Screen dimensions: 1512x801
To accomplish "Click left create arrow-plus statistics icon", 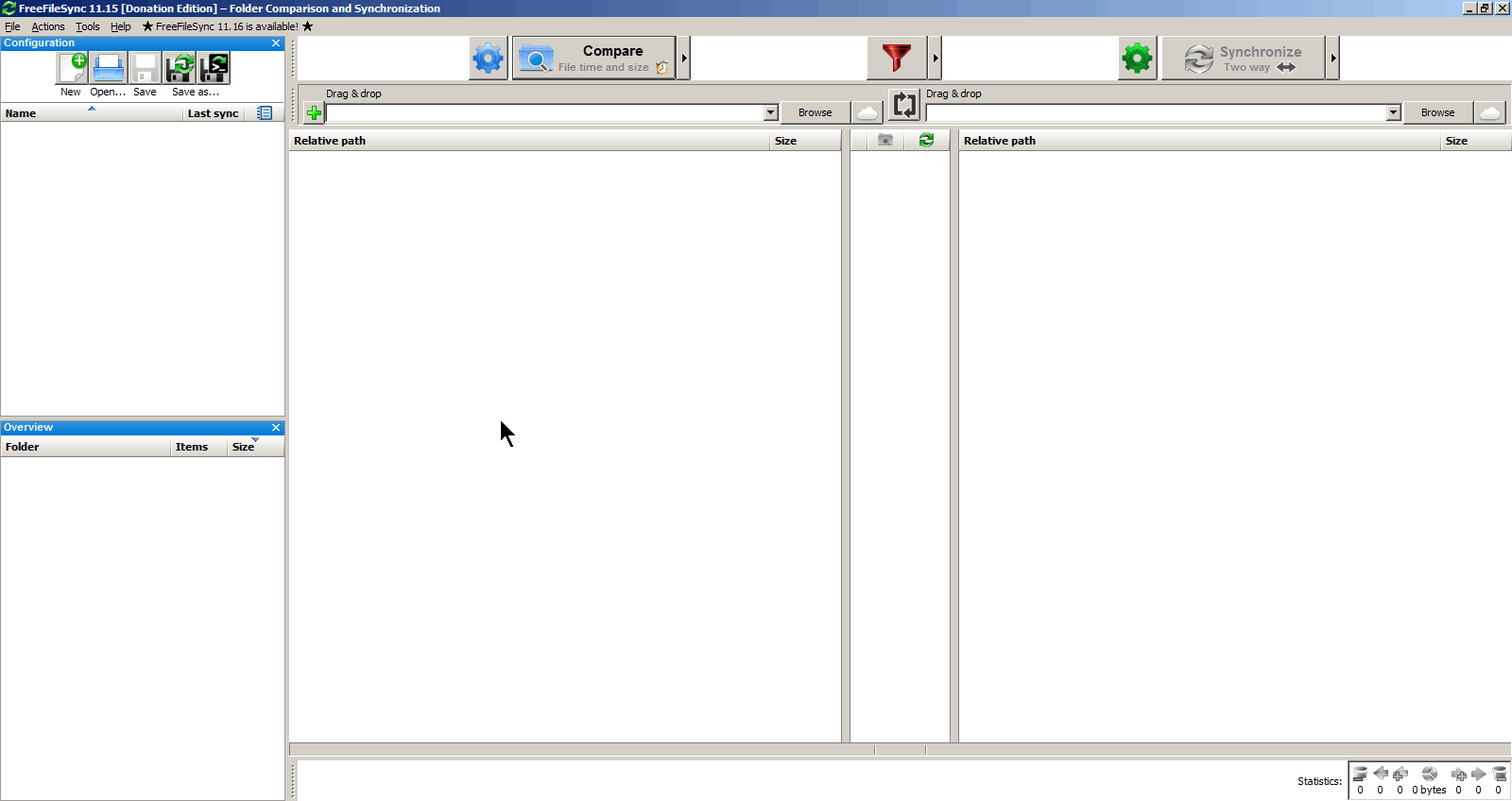I will pos(1400,774).
